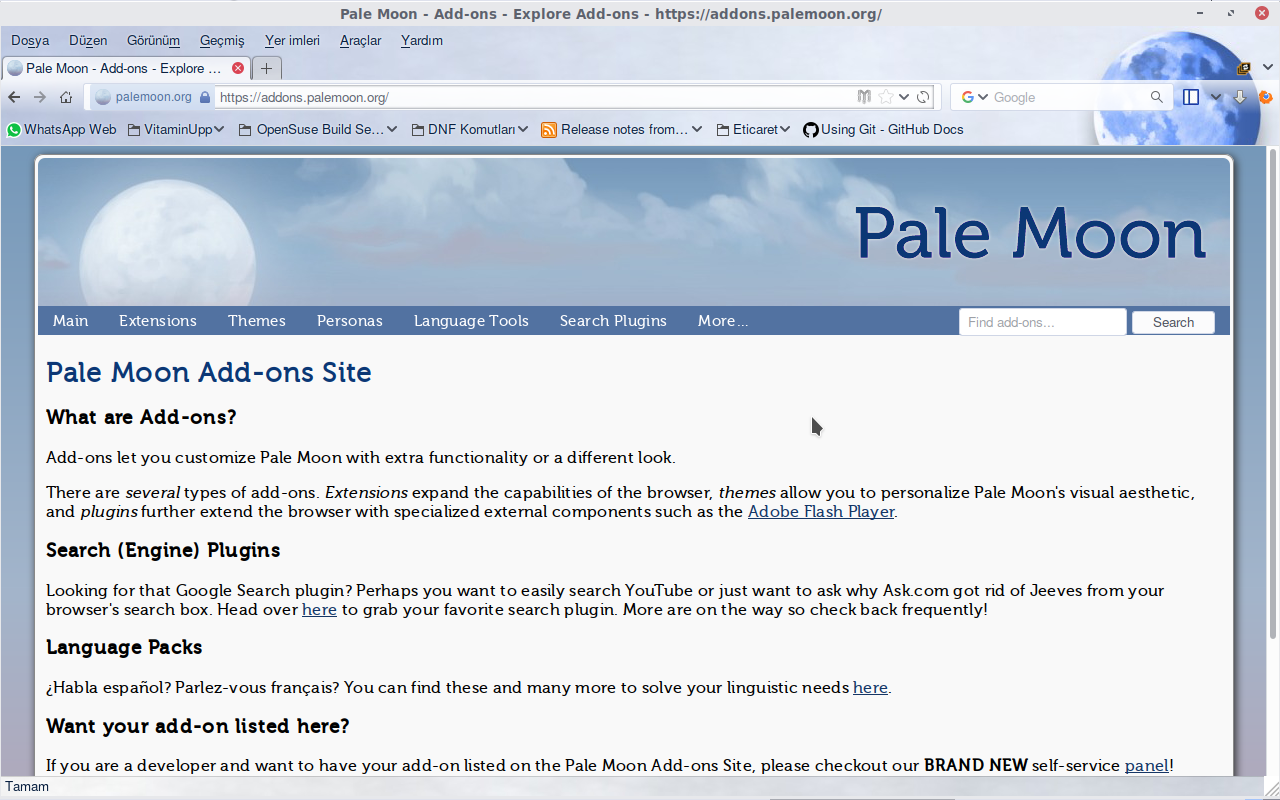
Task: Open the URL history dropdown arrow
Action: coord(904,97)
